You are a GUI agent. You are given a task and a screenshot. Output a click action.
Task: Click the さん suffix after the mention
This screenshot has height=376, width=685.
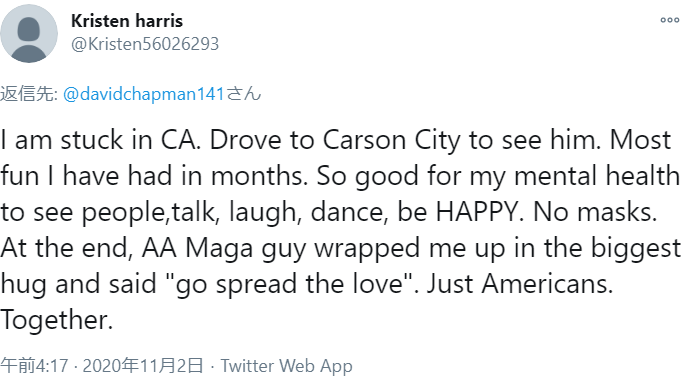coord(244,94)
